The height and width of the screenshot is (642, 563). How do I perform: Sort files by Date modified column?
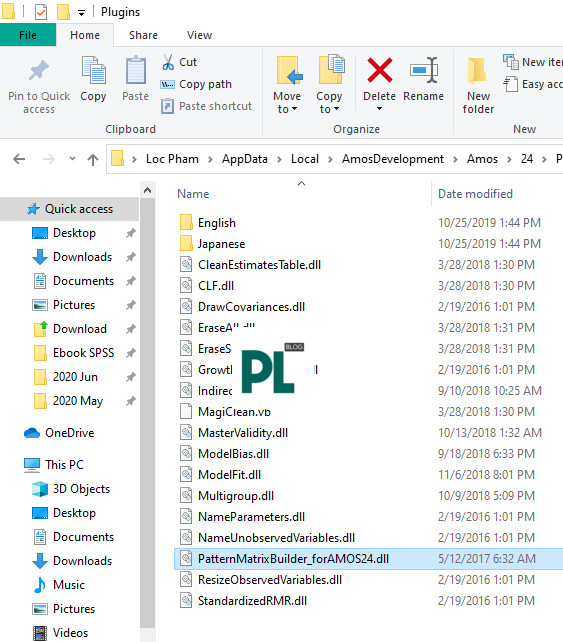475,194
